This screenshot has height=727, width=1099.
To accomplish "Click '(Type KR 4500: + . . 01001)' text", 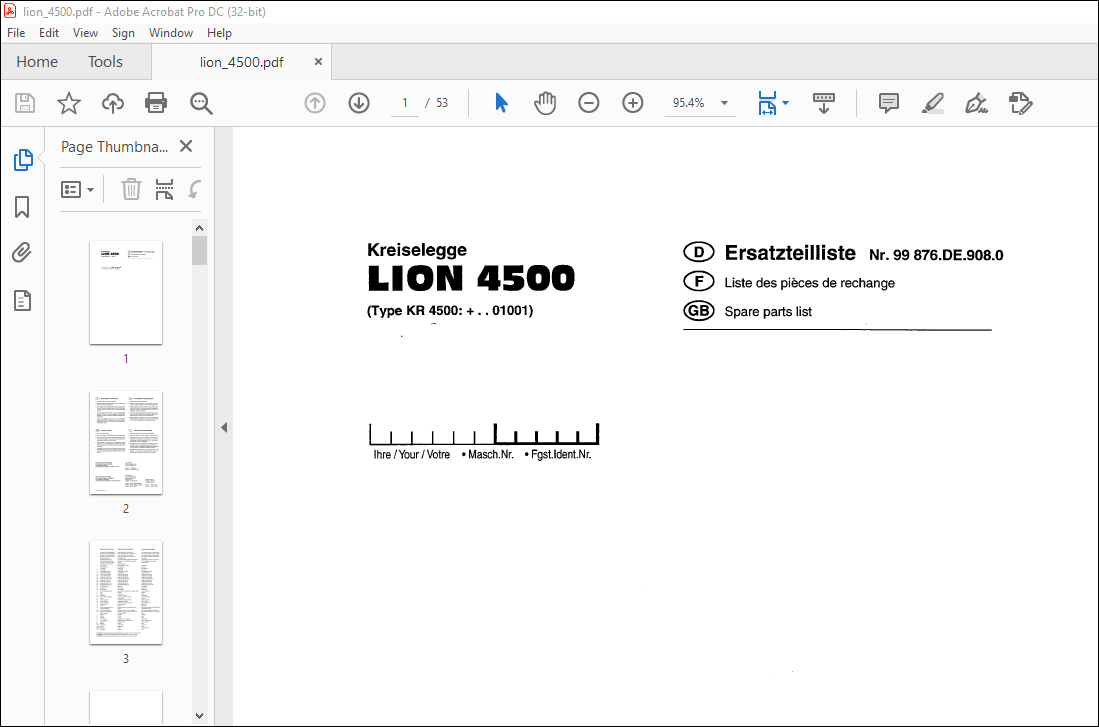I will [x=450, y=311].
